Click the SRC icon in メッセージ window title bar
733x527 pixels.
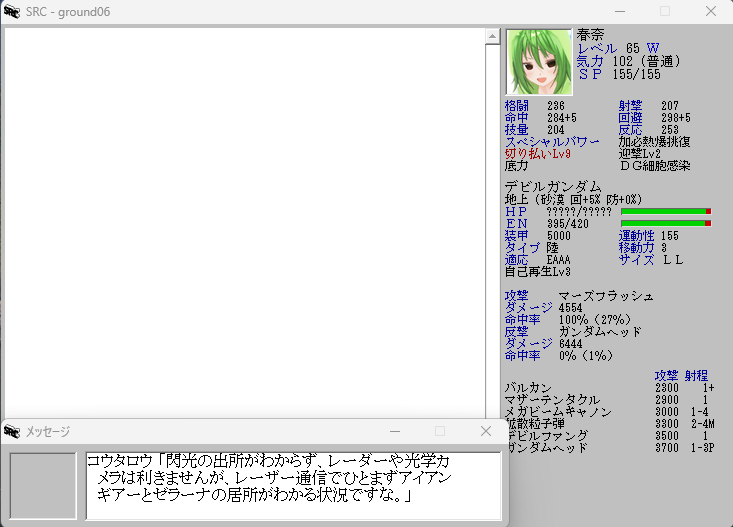(12, 431)
